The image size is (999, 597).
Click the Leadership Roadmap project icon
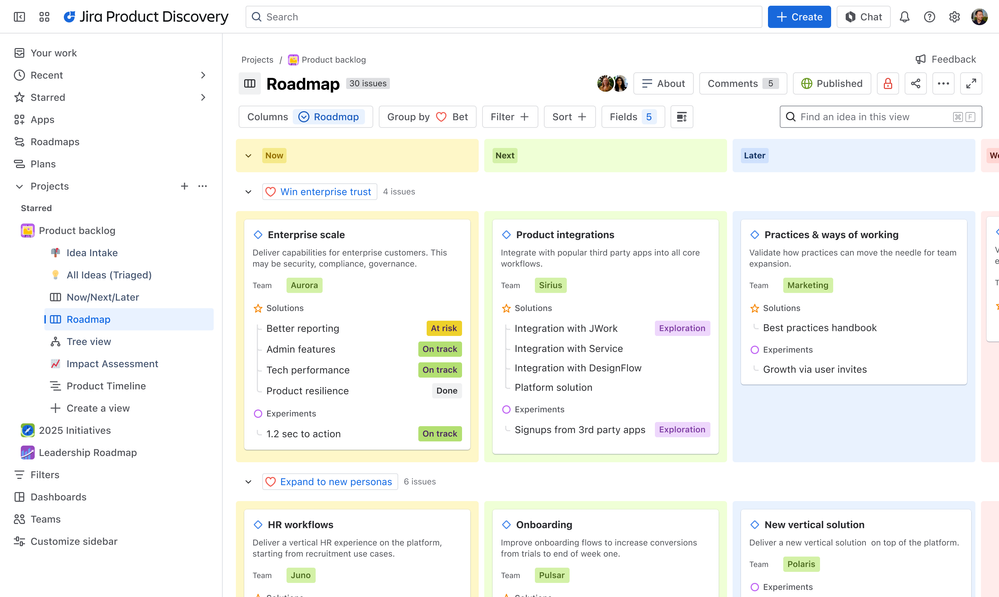pyautogui.click(x=27, y=452)
